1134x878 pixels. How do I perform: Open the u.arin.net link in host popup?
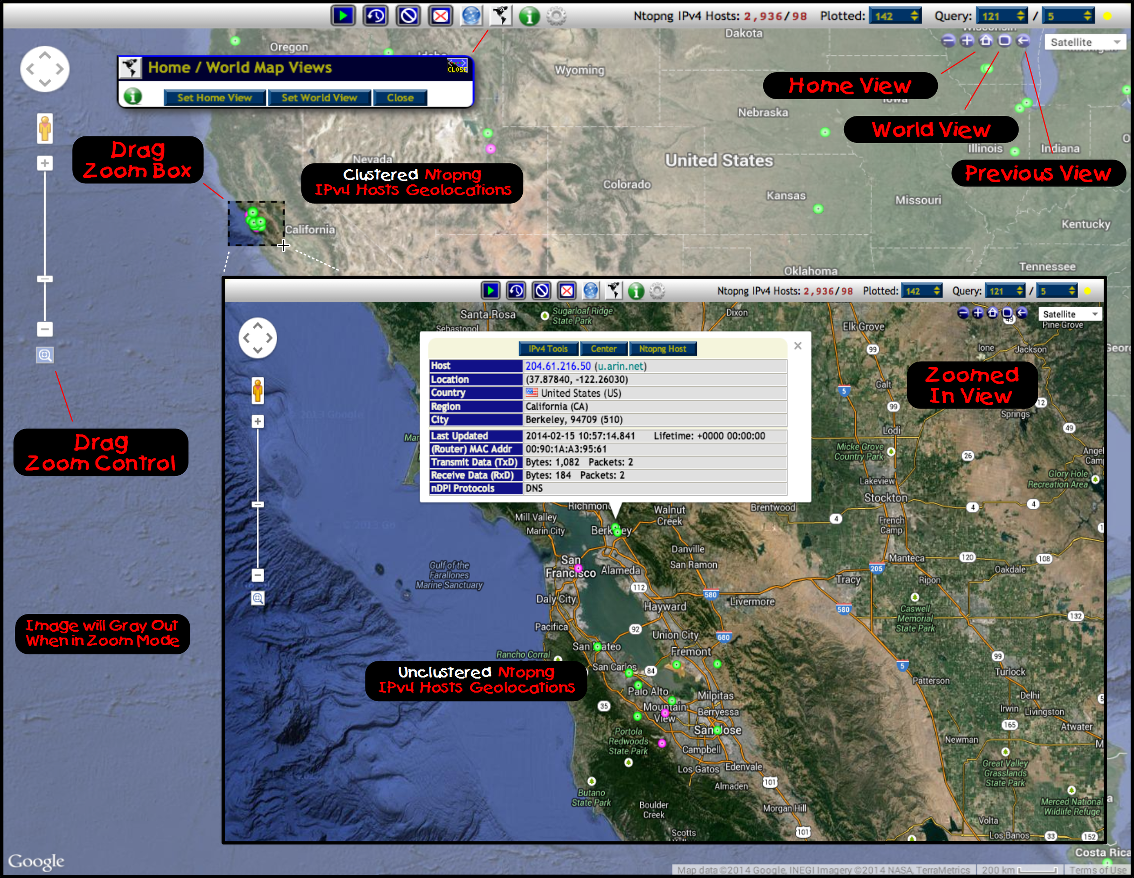(621, 366)
